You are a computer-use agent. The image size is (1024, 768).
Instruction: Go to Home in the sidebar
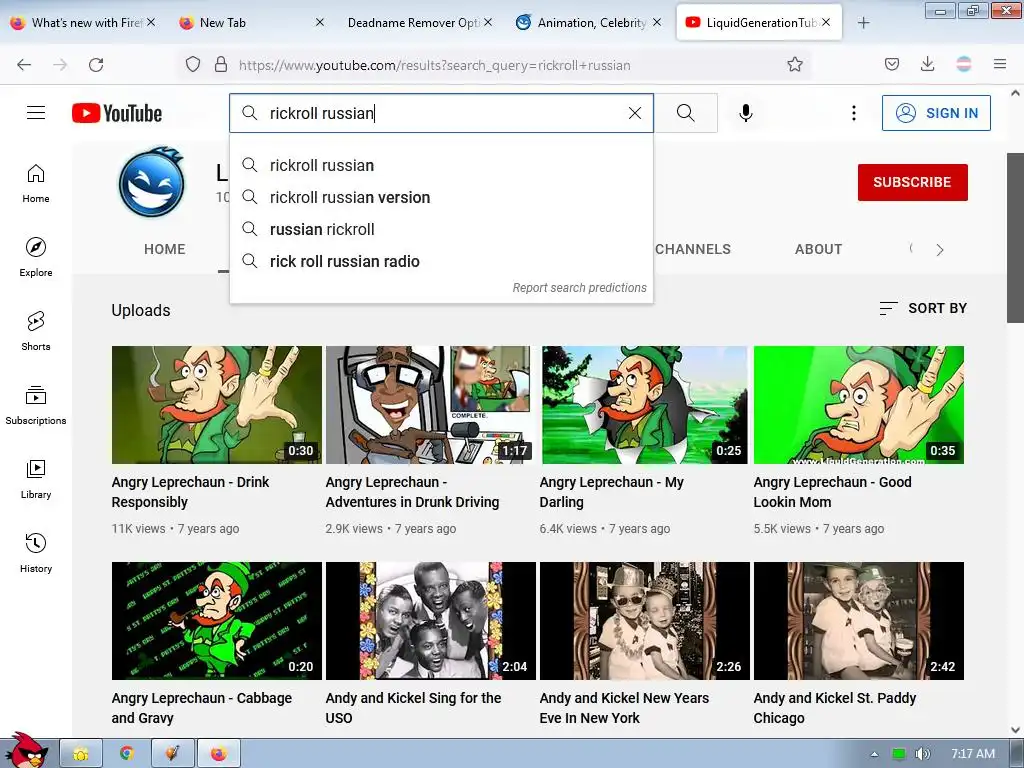36,184
